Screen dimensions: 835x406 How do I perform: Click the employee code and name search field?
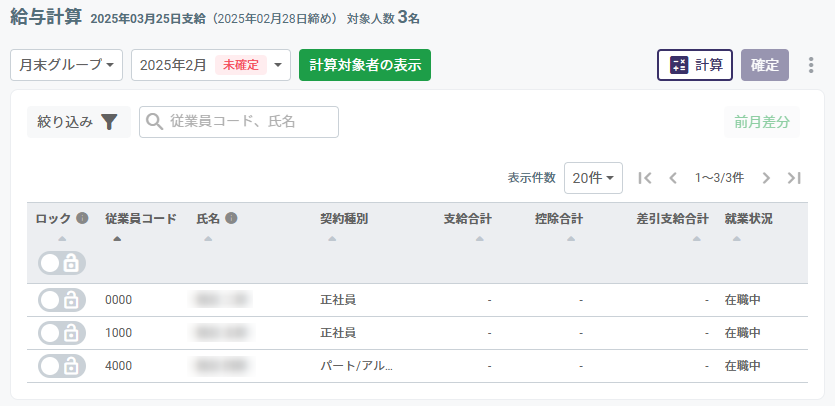point(239,122)
